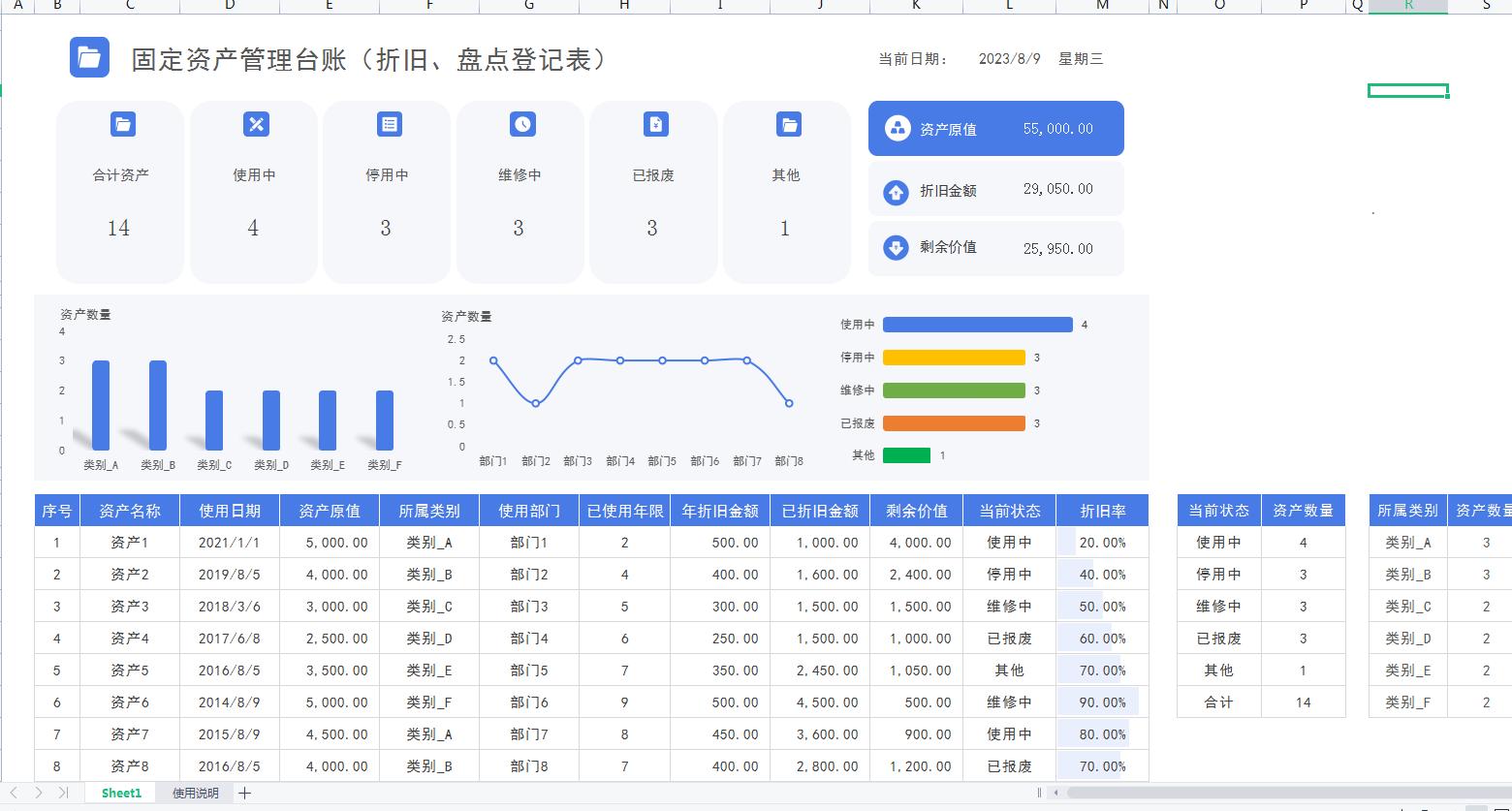
Task: Select the 3,600.00 depreciated amount cell
Action: click(x=820, y=734)
